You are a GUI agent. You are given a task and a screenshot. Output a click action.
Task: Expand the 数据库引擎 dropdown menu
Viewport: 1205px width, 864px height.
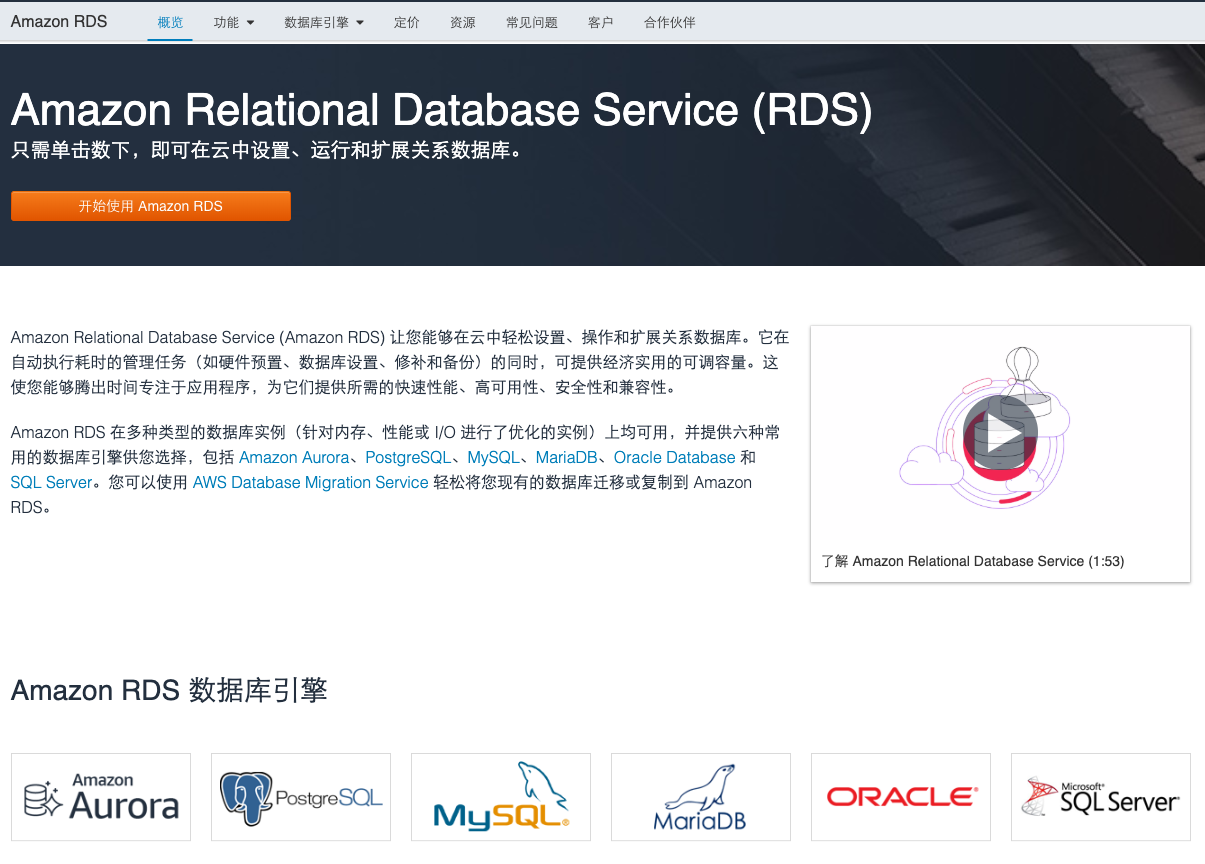(x=324, y=22)
